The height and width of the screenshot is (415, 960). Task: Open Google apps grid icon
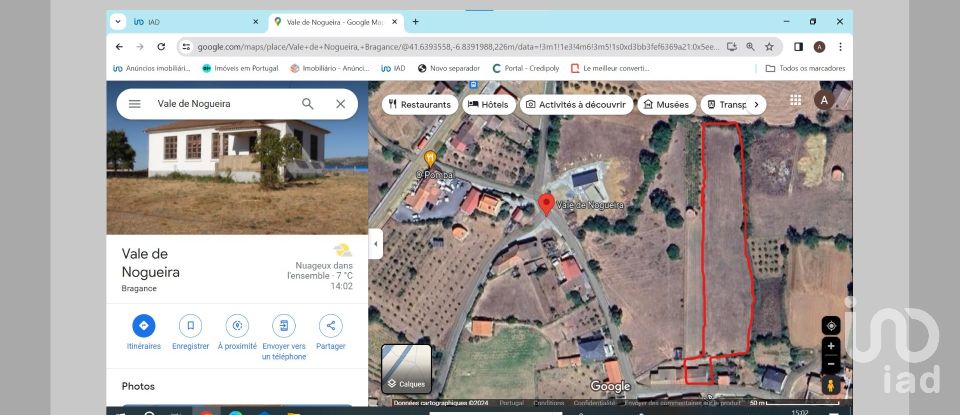point(796,100)
